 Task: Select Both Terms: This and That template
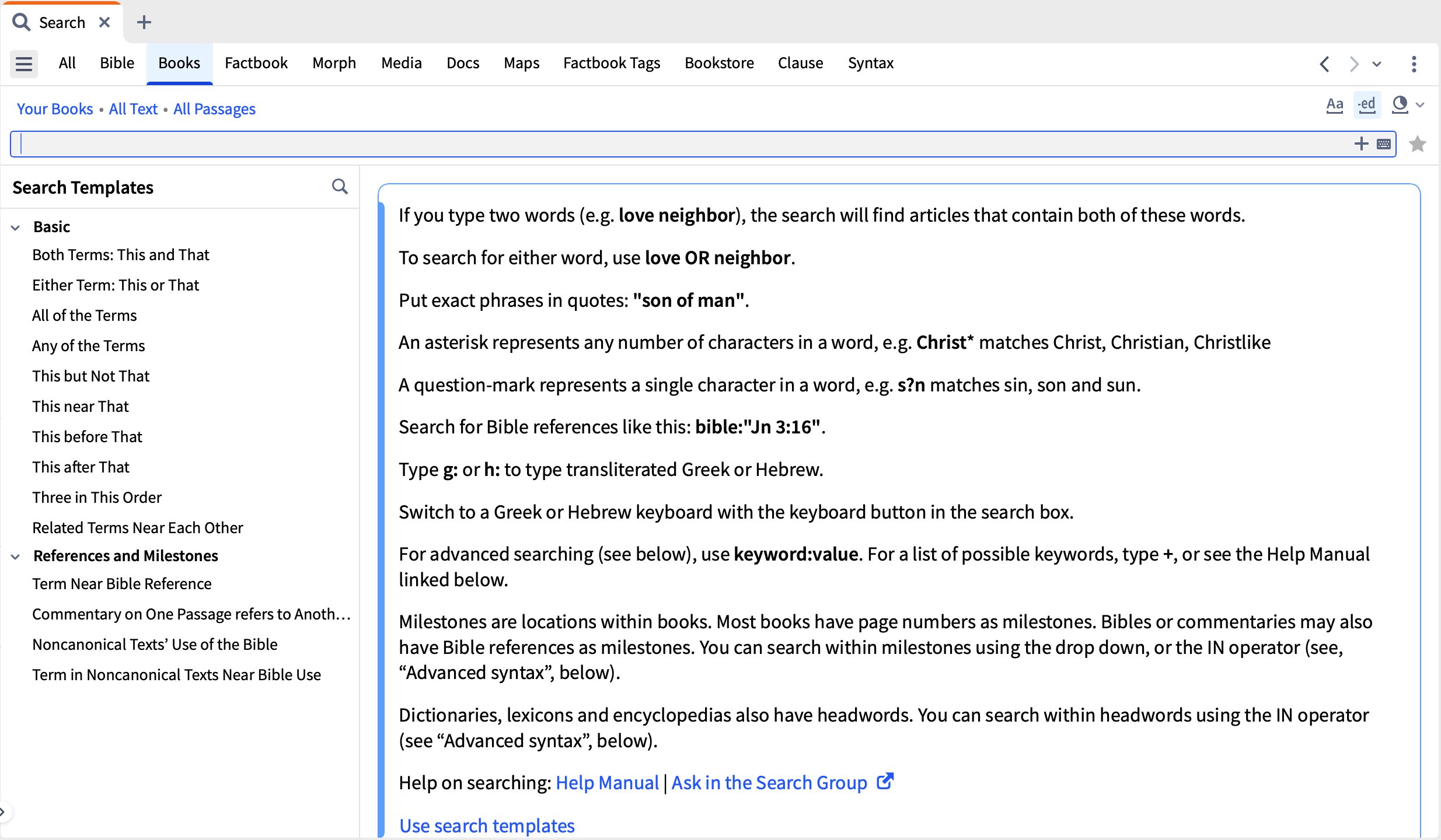point(121,255)
